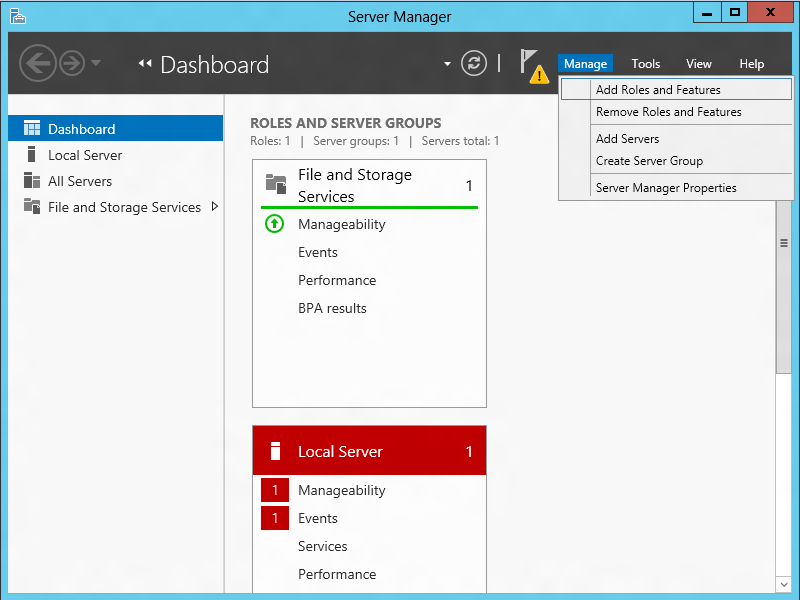Open the Dashboard breadcrumb dropdown arrow

(447, 63)
